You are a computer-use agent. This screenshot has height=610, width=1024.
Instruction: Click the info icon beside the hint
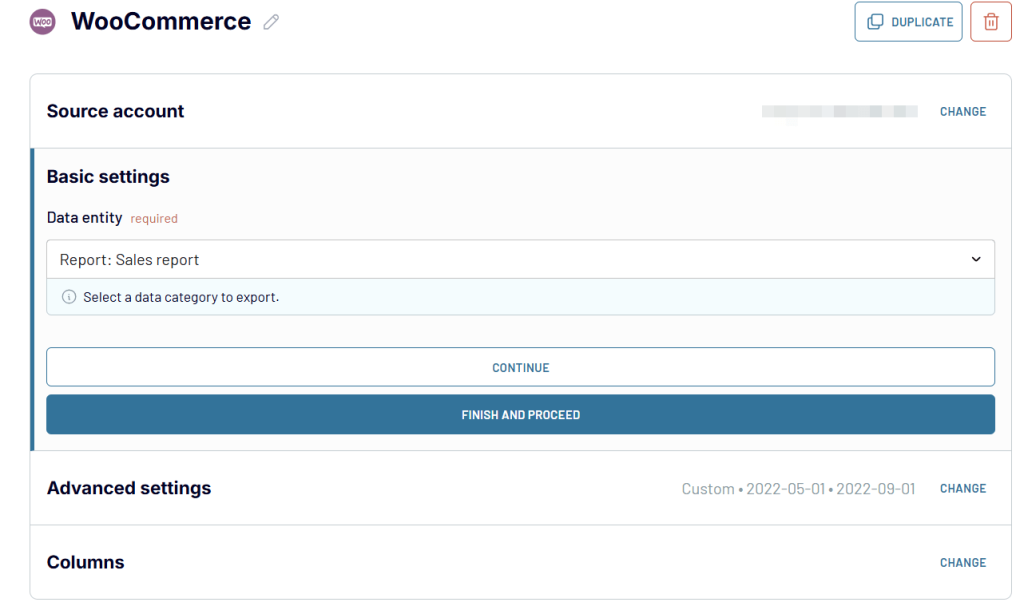click(x=69, y=297)
